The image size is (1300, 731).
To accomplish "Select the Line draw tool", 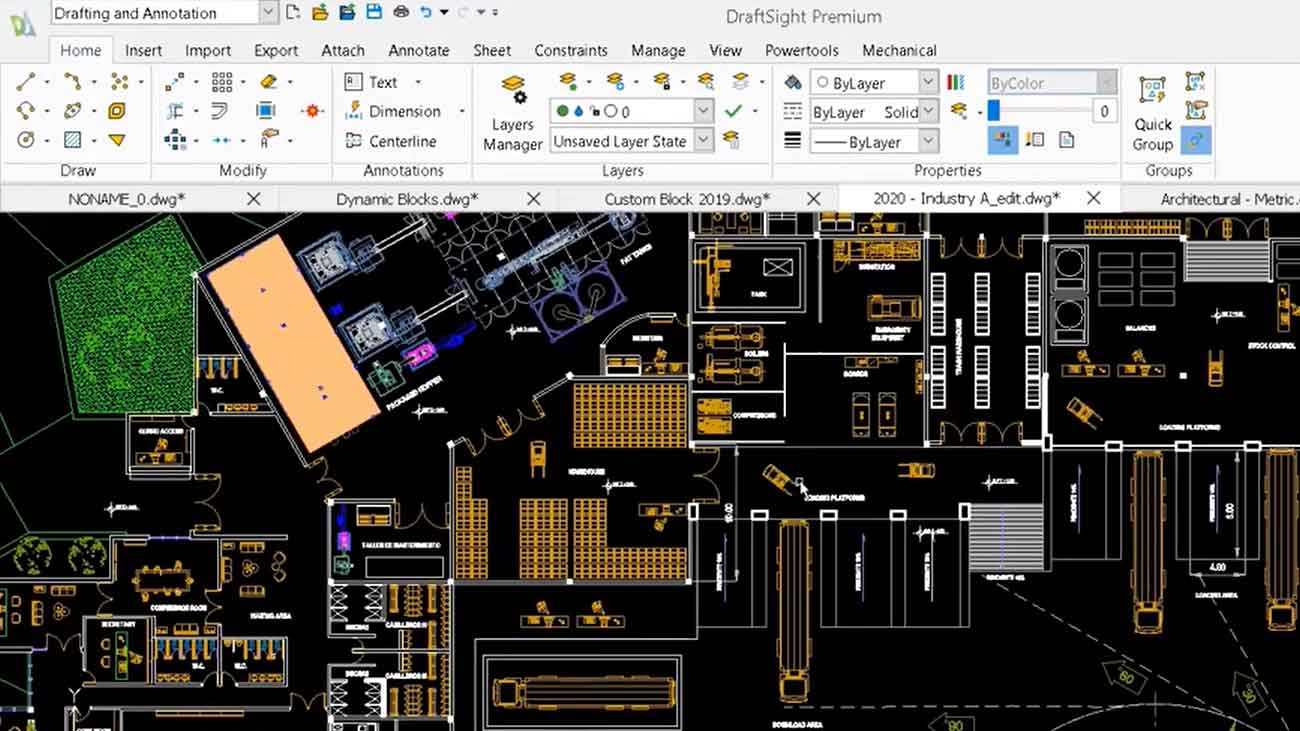I will pos(25,82).
